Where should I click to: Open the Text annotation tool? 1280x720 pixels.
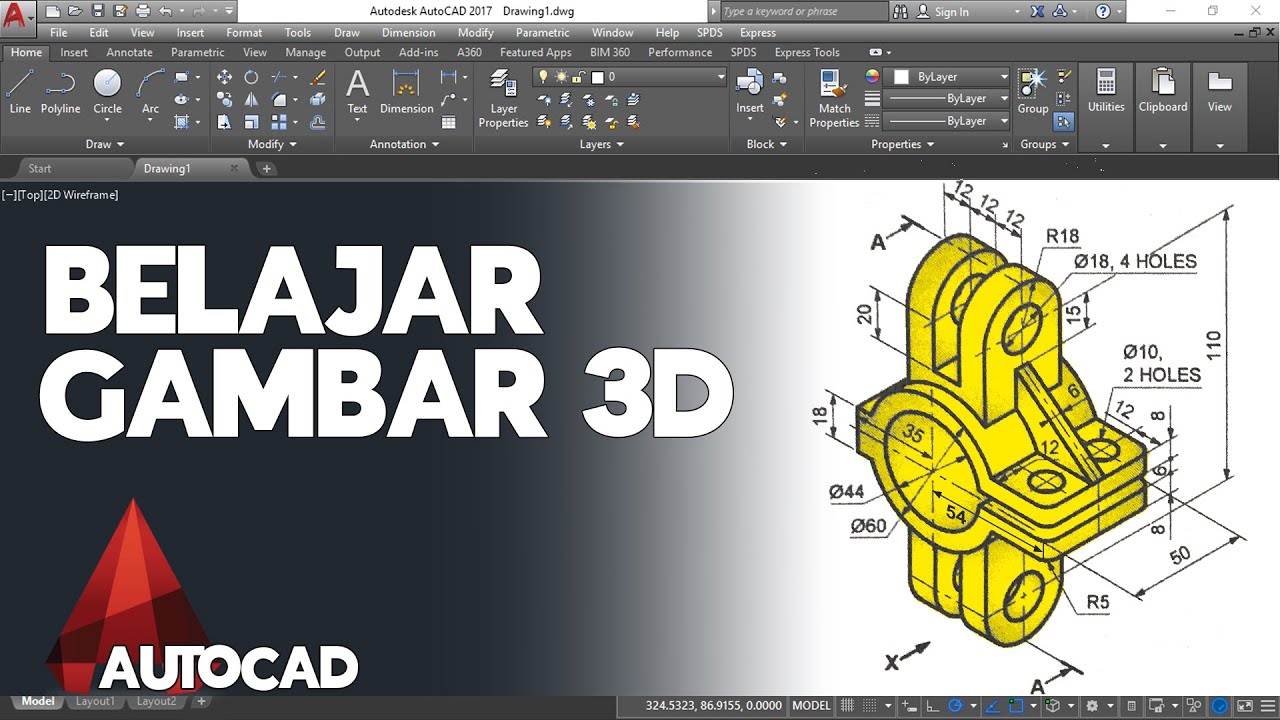[x=357, y=92]
